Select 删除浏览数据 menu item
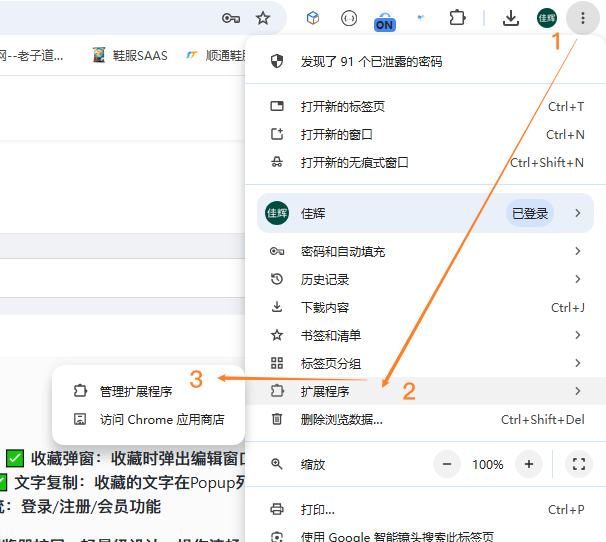 point(425,419)
